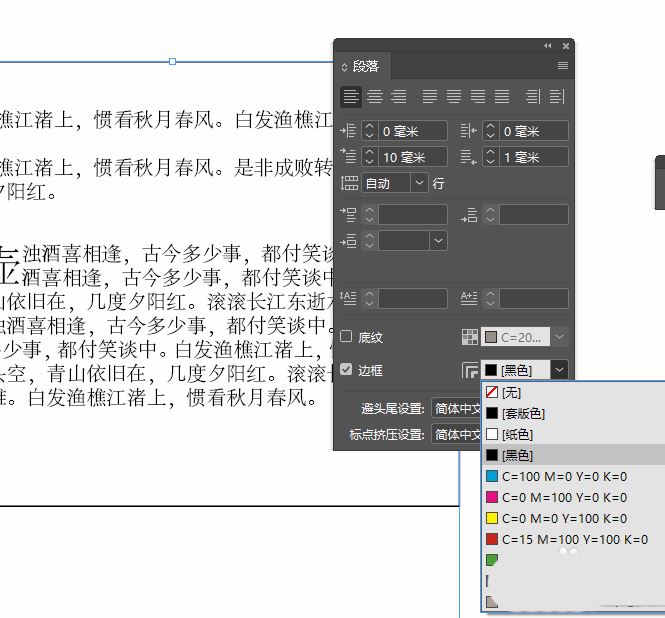This screenshot has width=665, height=618.
Task: Select align away from spine icon
Action: (557, 96)
